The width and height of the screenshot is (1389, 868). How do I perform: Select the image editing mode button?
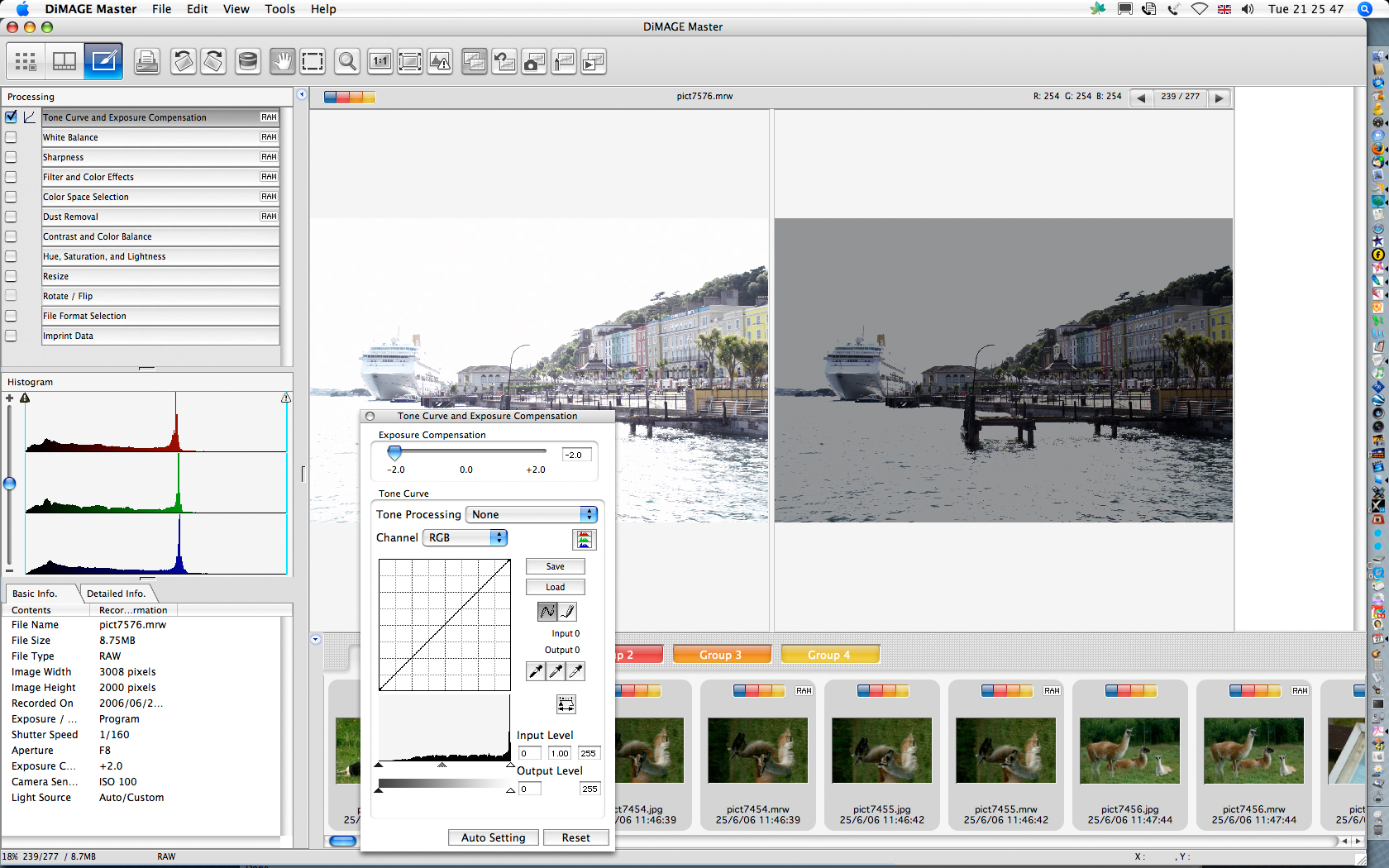pos(103,61)
